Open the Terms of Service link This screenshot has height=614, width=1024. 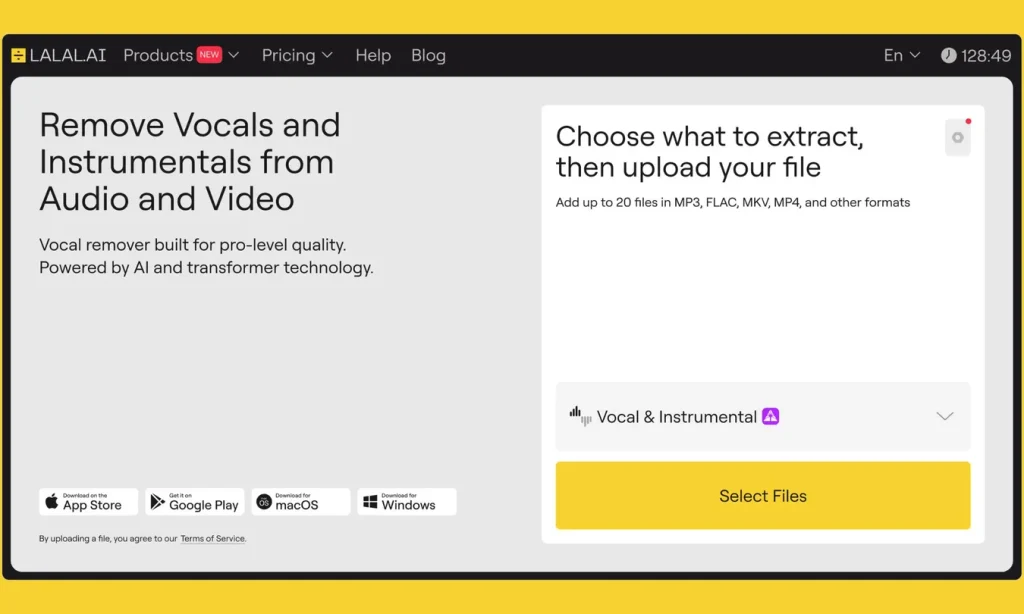click(213, 539)
